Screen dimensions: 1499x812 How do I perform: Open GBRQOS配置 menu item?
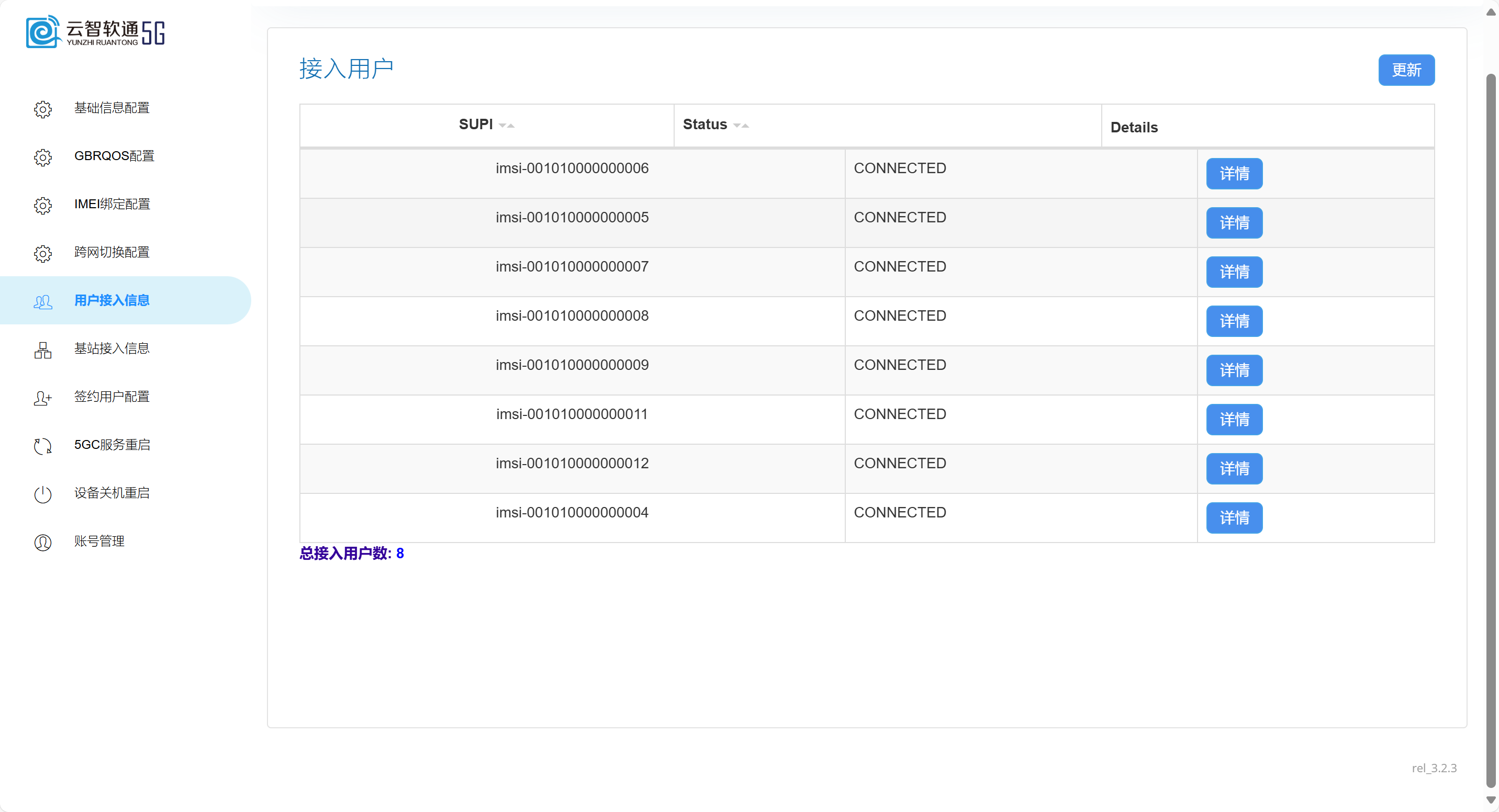125,156
